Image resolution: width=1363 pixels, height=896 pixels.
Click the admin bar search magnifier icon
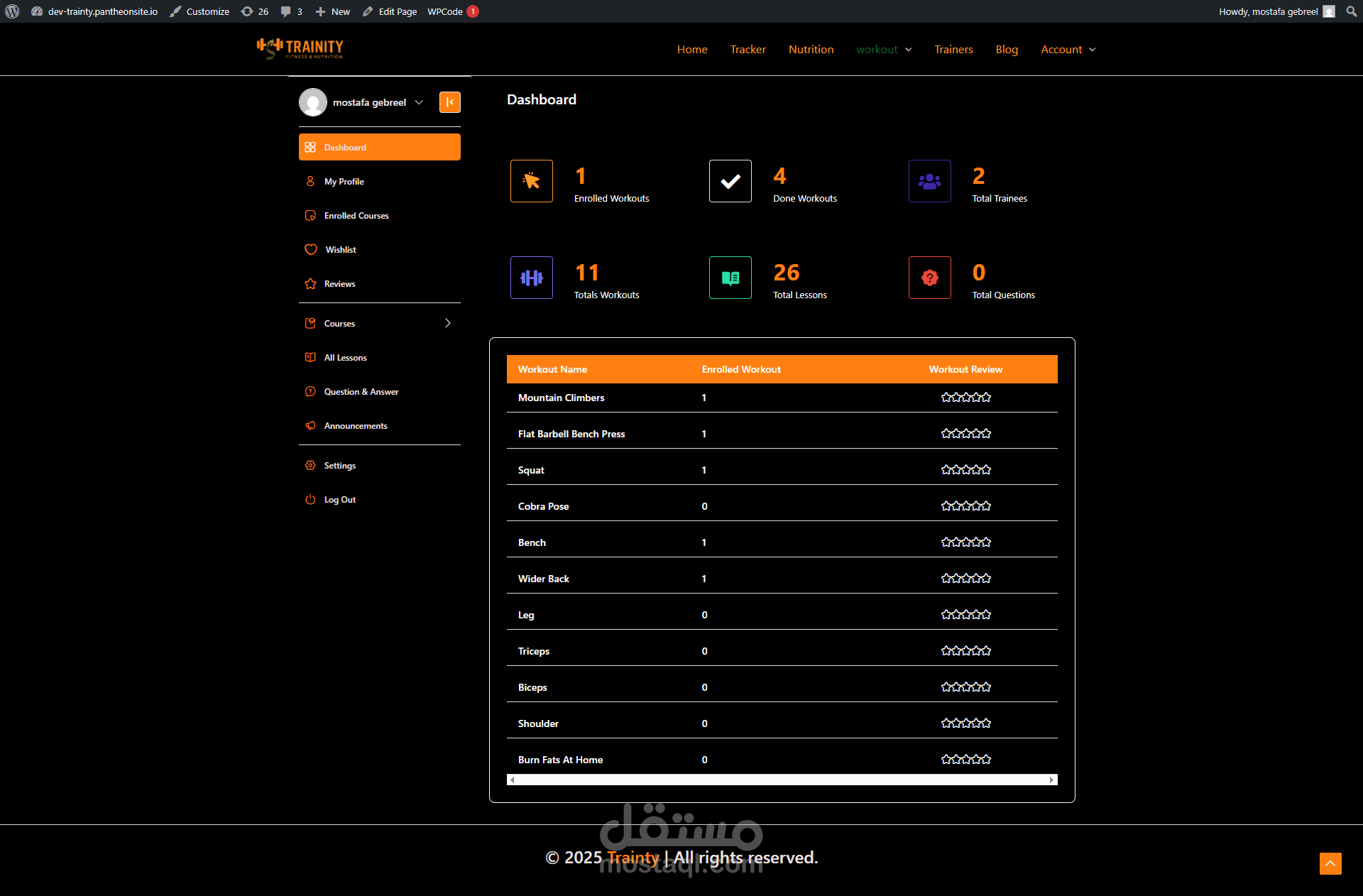pos(1351,11)
